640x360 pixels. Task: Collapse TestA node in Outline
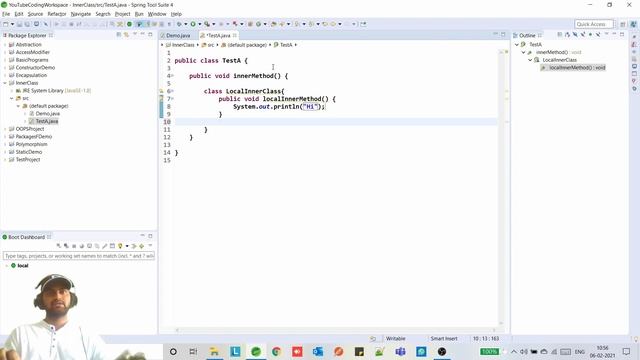[x=517, y=44]
